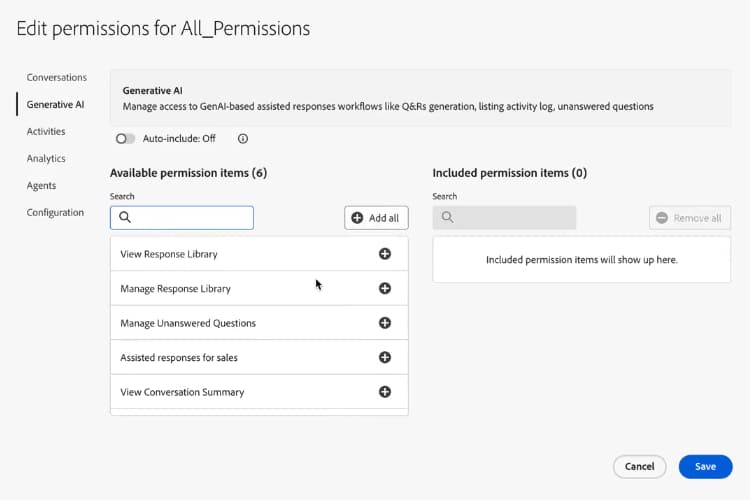
Task: Switch to the Activities section
Action: [46, 131]
